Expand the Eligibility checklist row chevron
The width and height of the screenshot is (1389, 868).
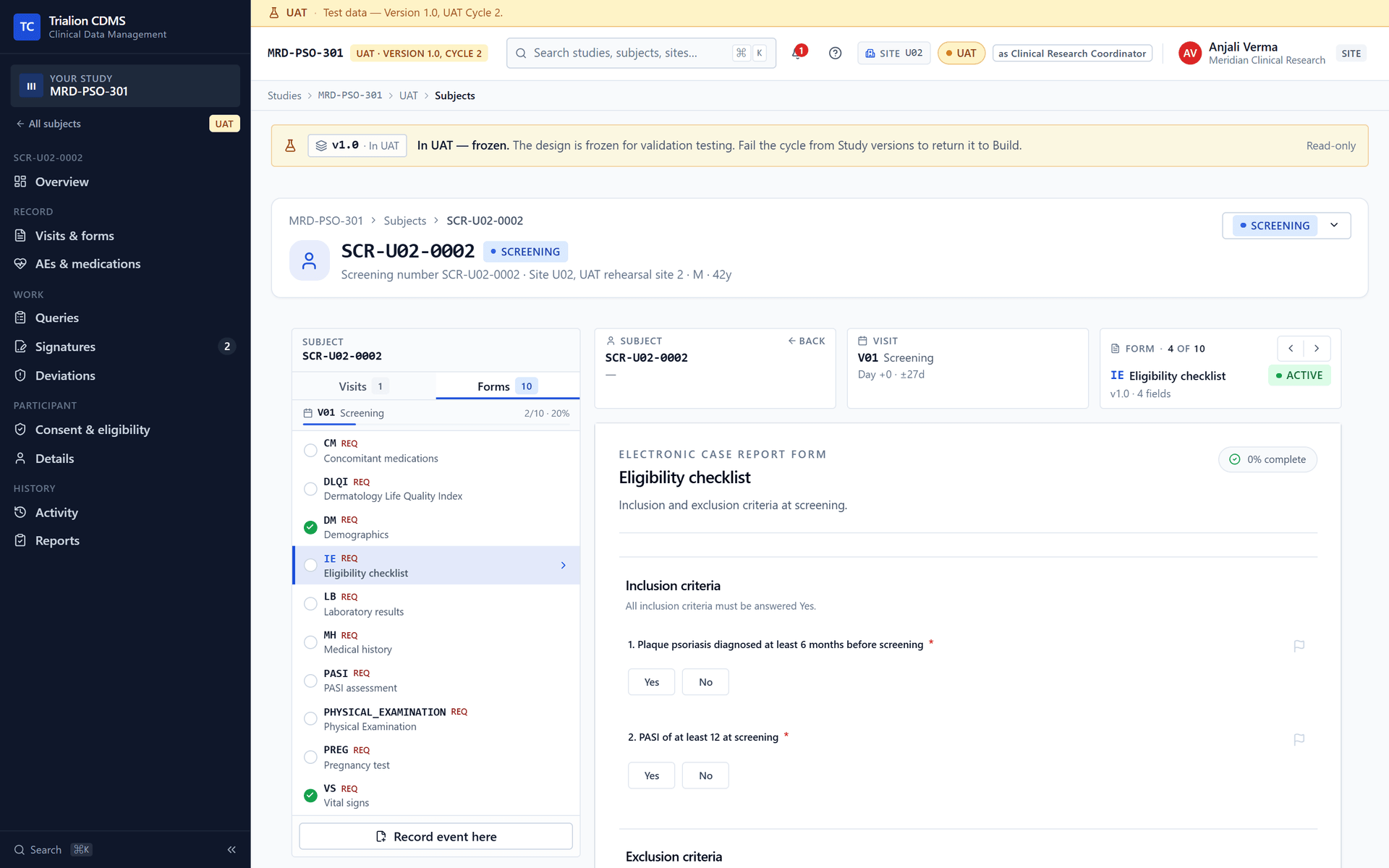pyautogui.click(x=563, y=566)
